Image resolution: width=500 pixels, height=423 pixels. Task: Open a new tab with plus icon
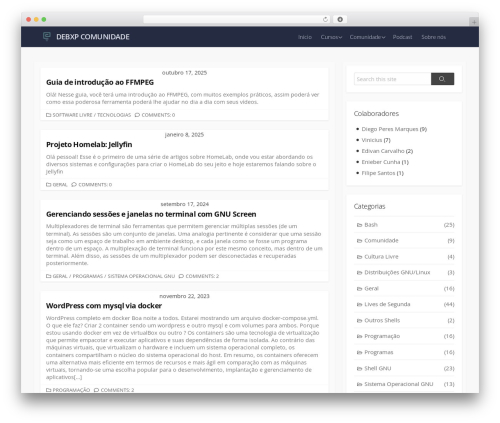[x=474, y=22]
